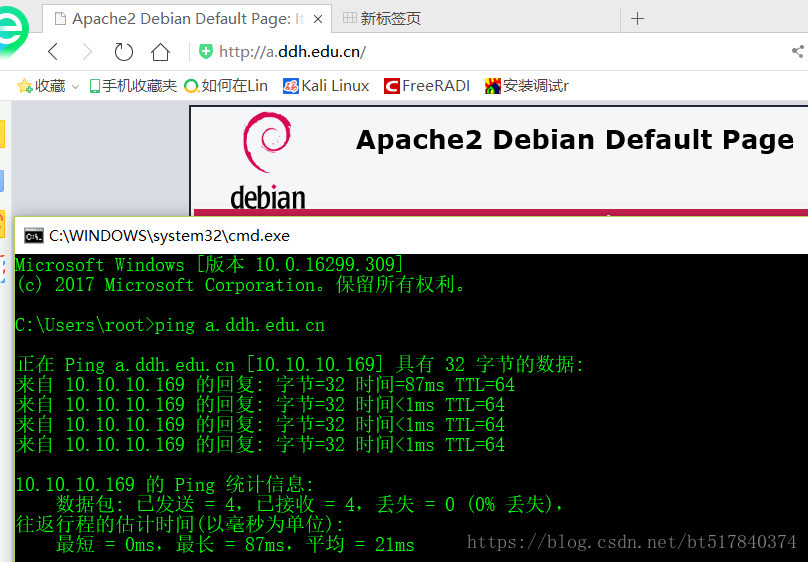
Task: Click the cmd.exe window title bar icon
Action: pos(34,236)
